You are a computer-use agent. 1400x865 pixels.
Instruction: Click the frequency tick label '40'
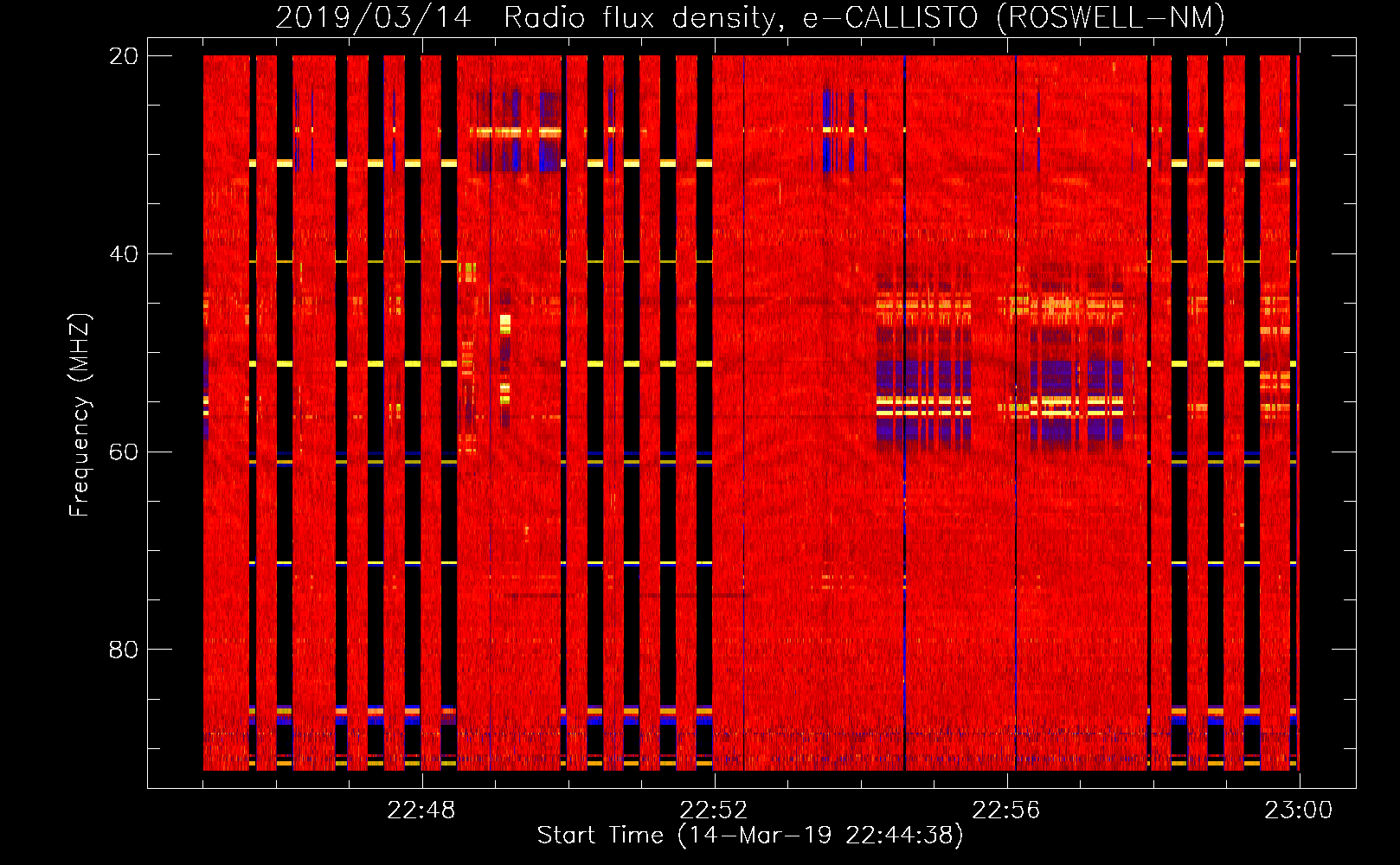124,254
